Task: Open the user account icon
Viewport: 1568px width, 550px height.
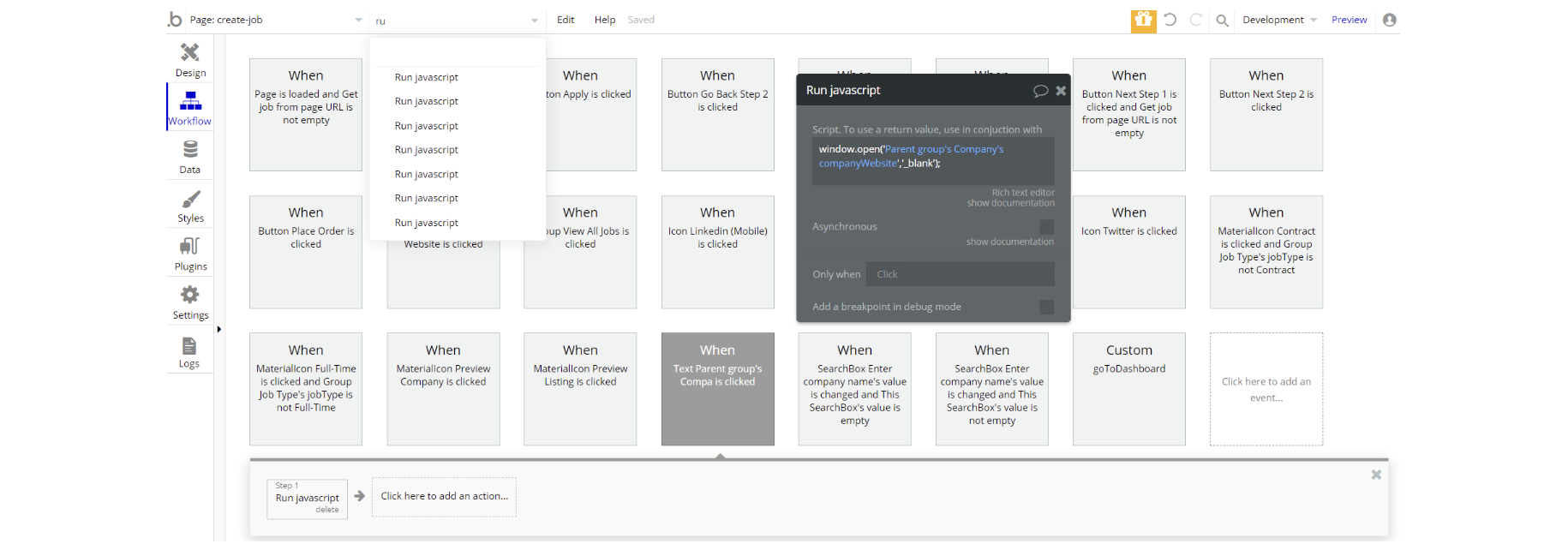Action: [x=1390, y=20]
